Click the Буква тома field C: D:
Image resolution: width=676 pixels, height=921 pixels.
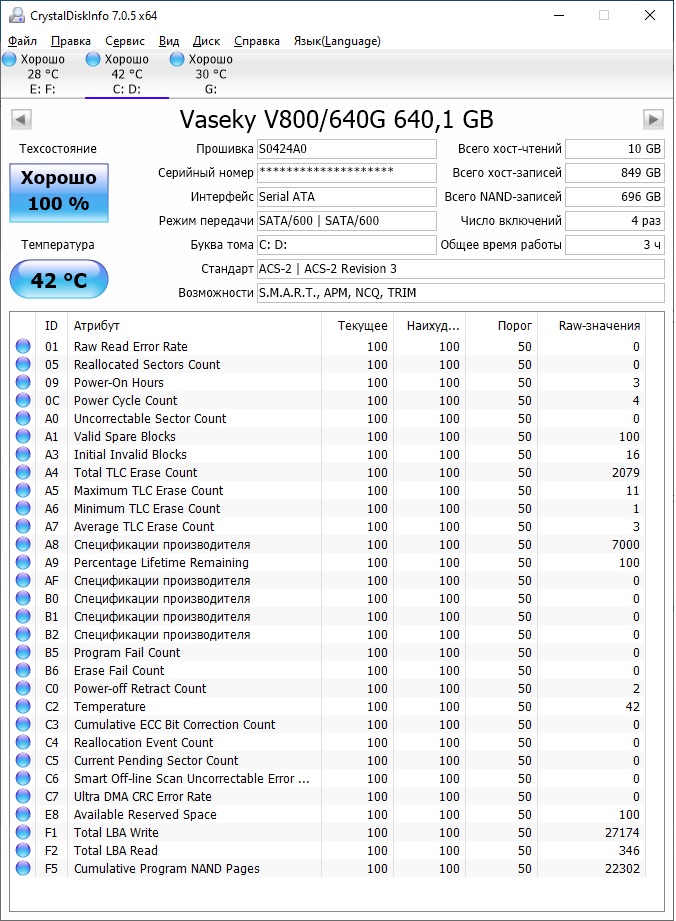tap(347, 245)
